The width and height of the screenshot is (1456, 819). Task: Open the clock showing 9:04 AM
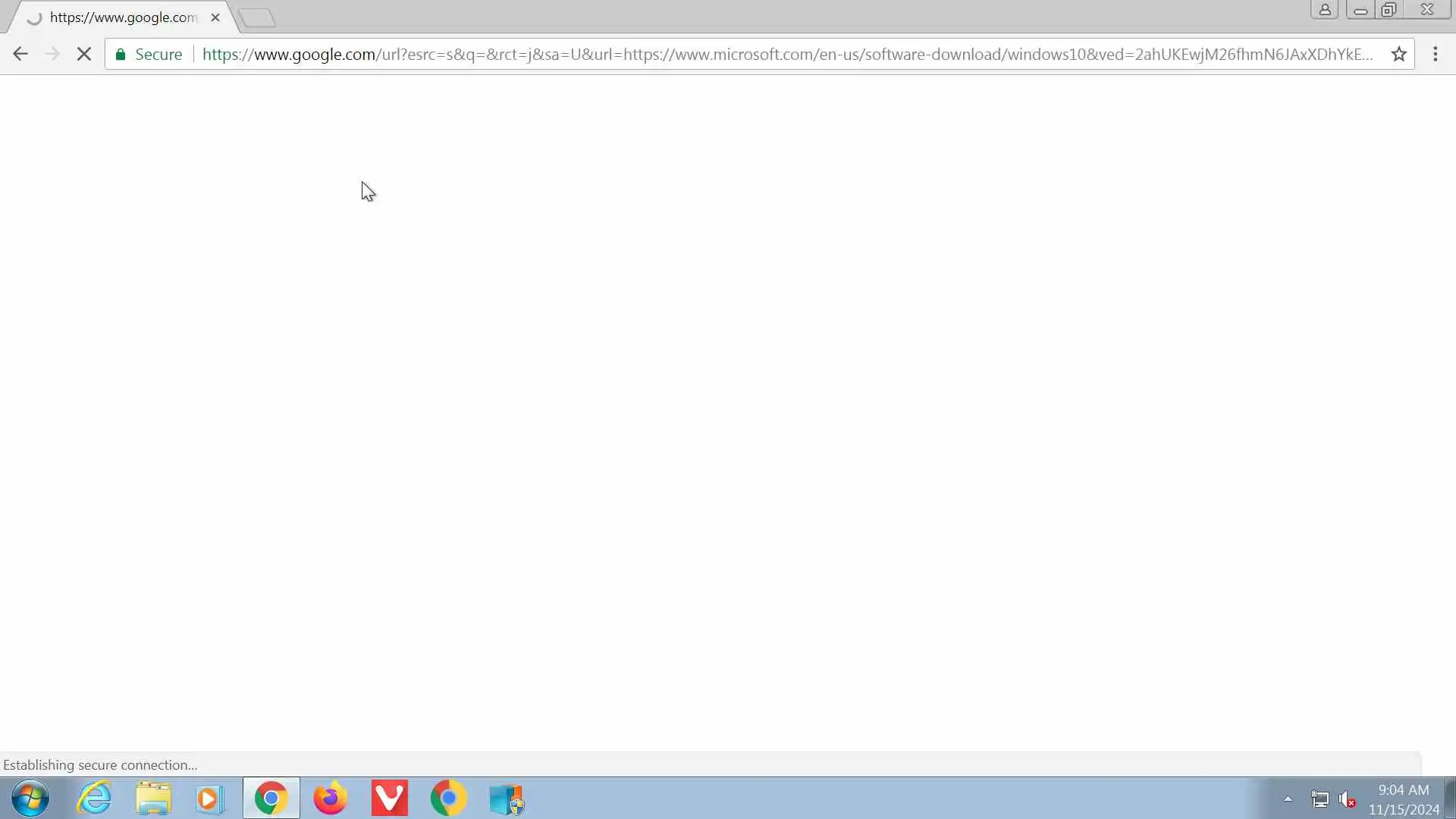(1403, 799)
